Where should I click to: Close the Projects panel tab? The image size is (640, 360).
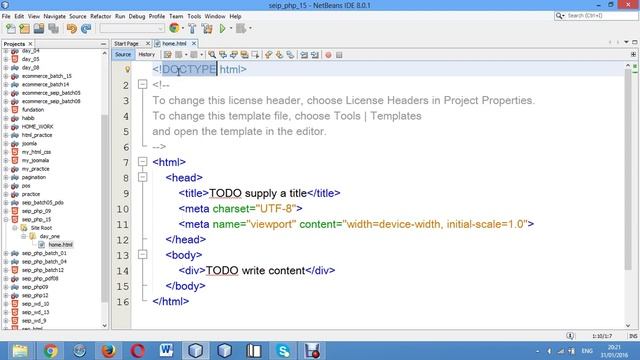pyautogui.click(x=31, y=44)
